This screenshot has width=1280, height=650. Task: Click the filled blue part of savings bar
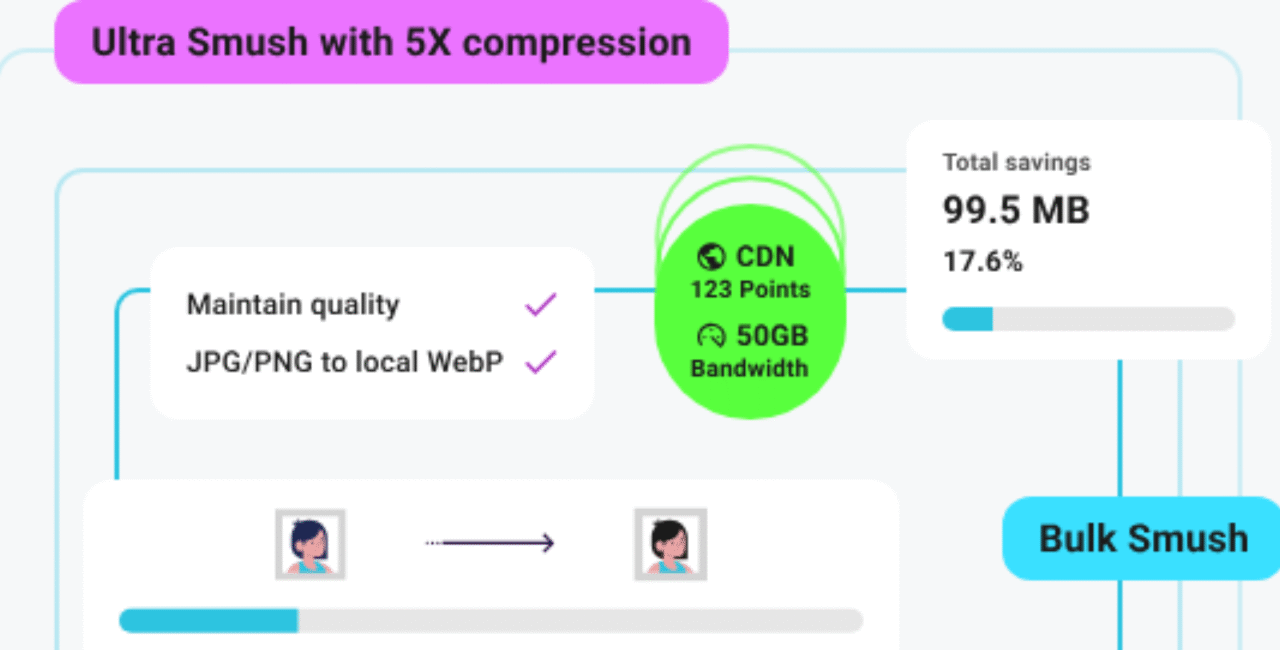[967, 319]
